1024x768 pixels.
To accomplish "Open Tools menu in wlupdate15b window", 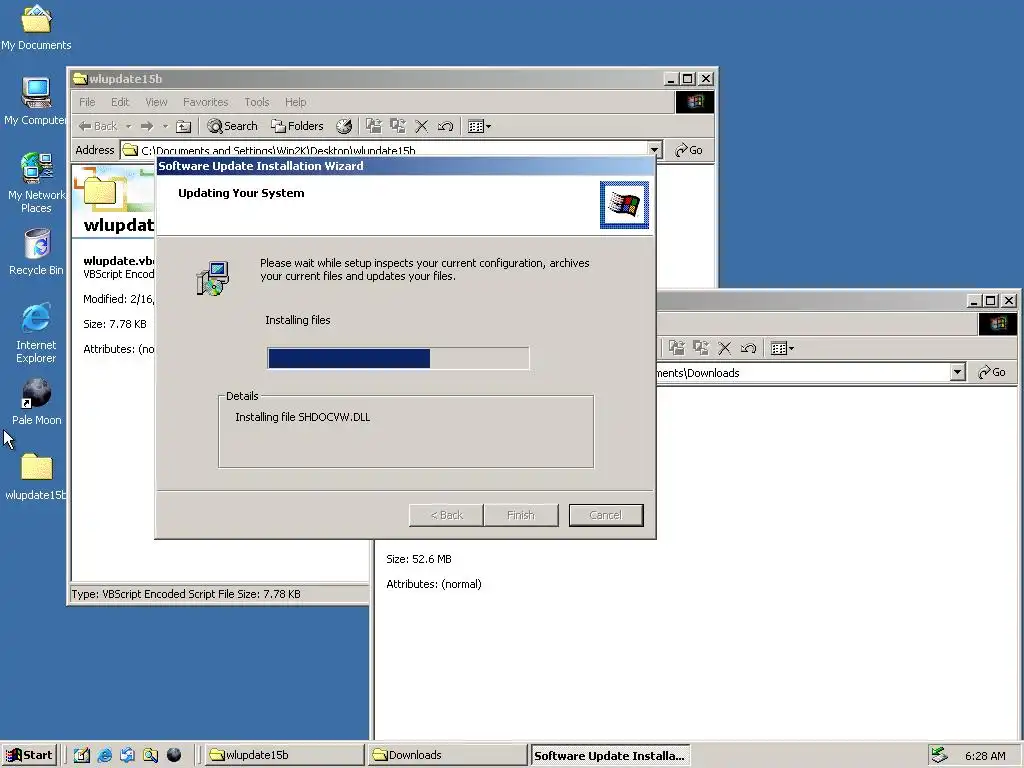I will click(257, 102).
